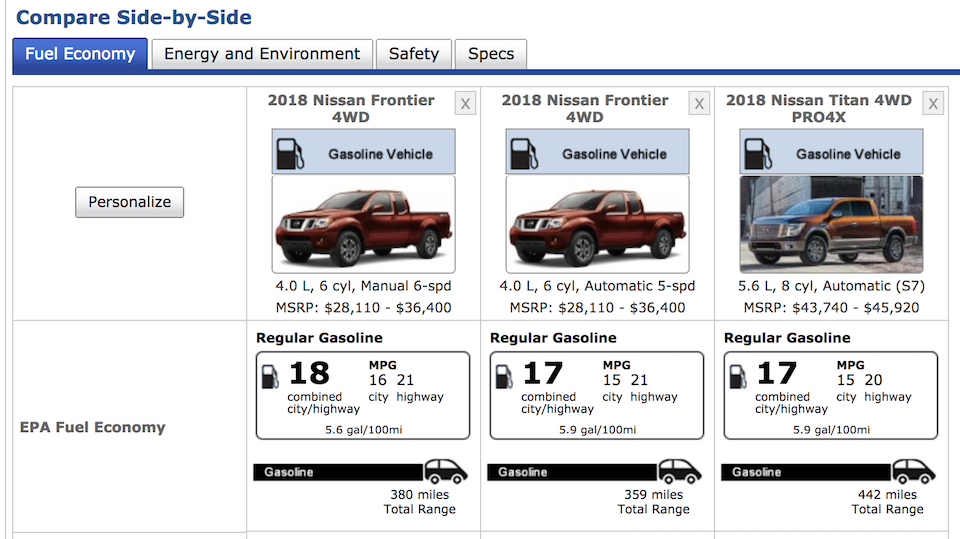Screen dimensions: 960x539
Task: Open the Safety tab
Action: coord(414,54)
